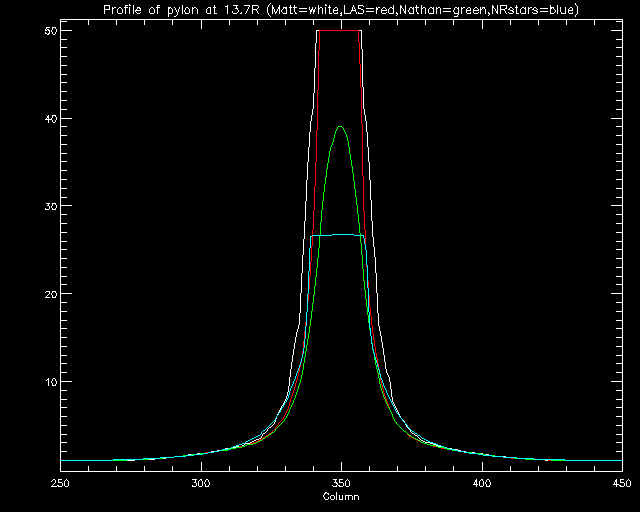Click the y-axis tick label 20

click(x=50, y=294)
